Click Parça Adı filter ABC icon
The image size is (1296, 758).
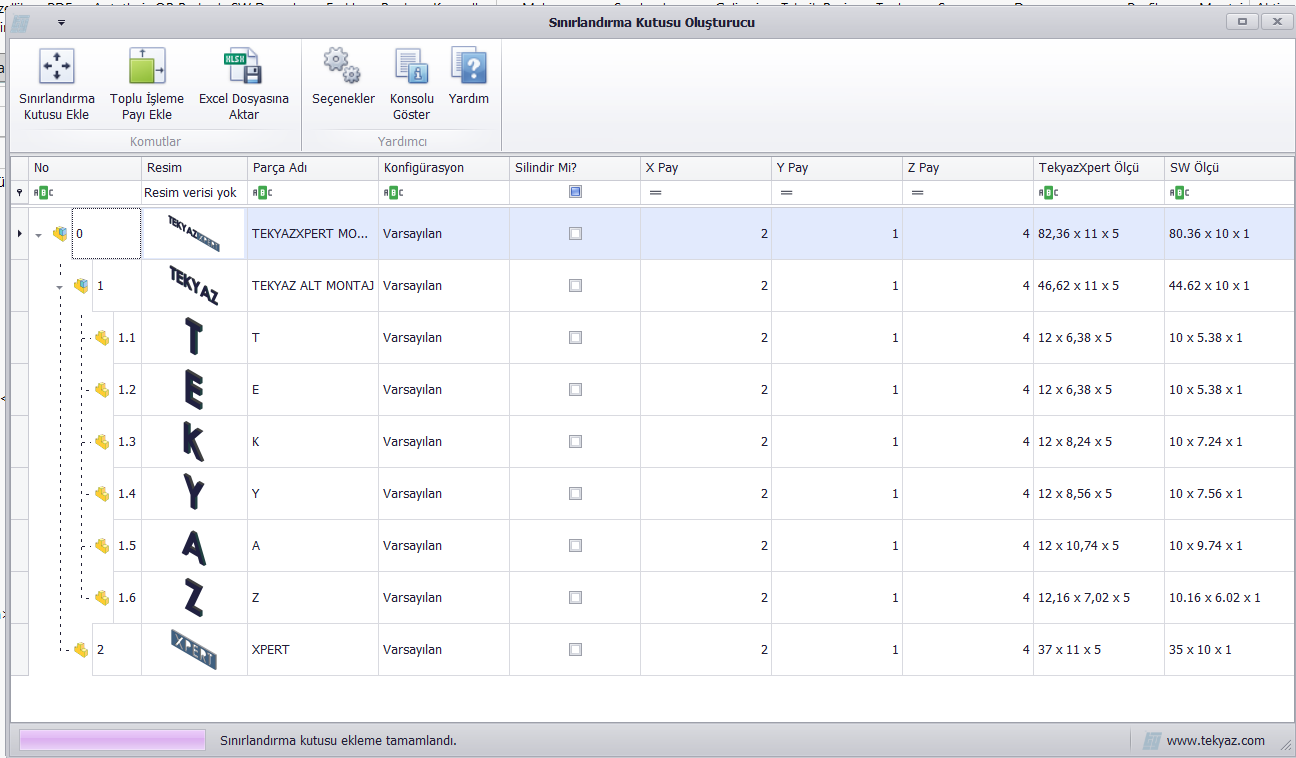pos(262,192)
